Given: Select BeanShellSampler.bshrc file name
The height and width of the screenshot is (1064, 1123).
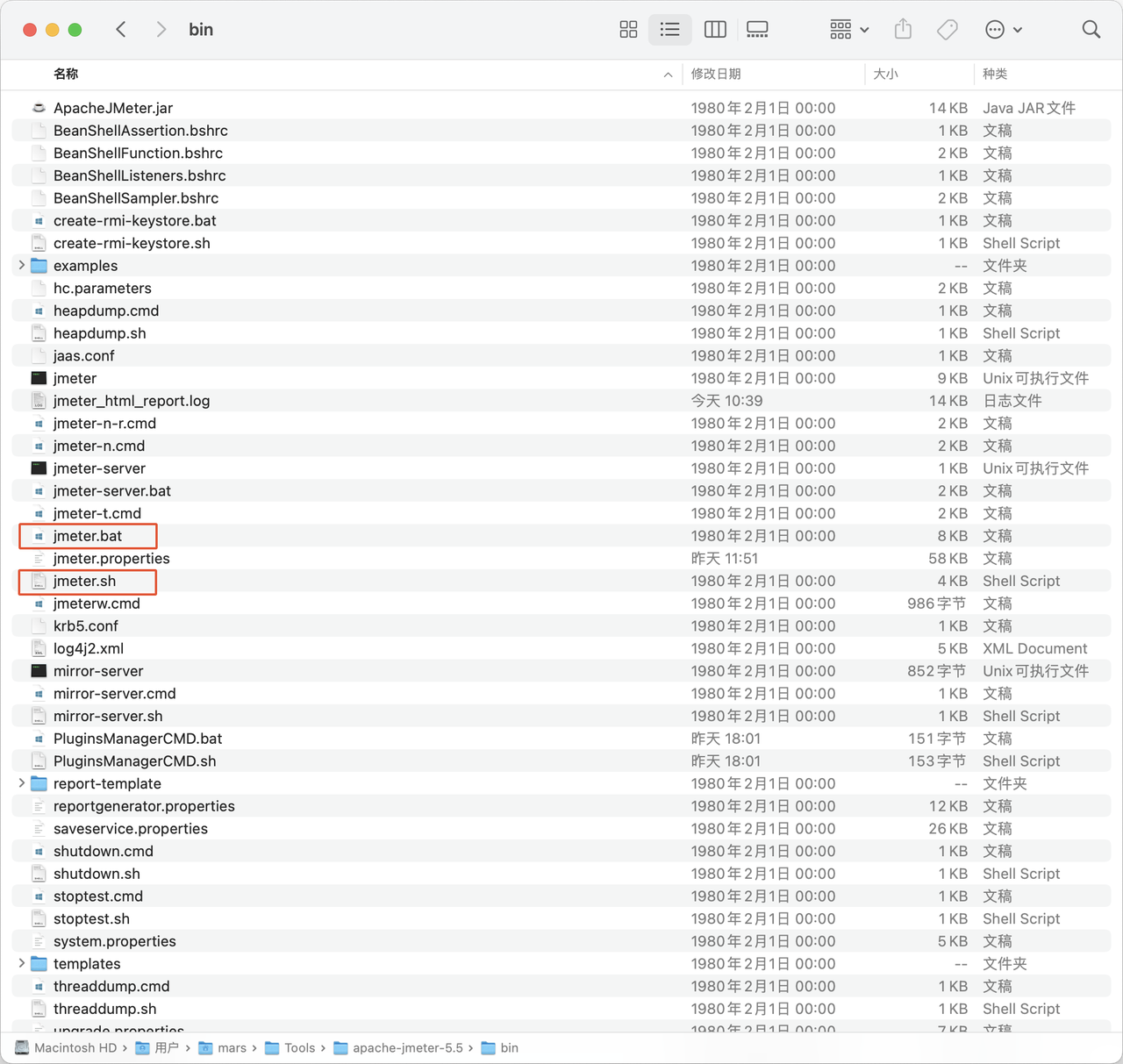Looking at the screenshot, I should [136, 198].
